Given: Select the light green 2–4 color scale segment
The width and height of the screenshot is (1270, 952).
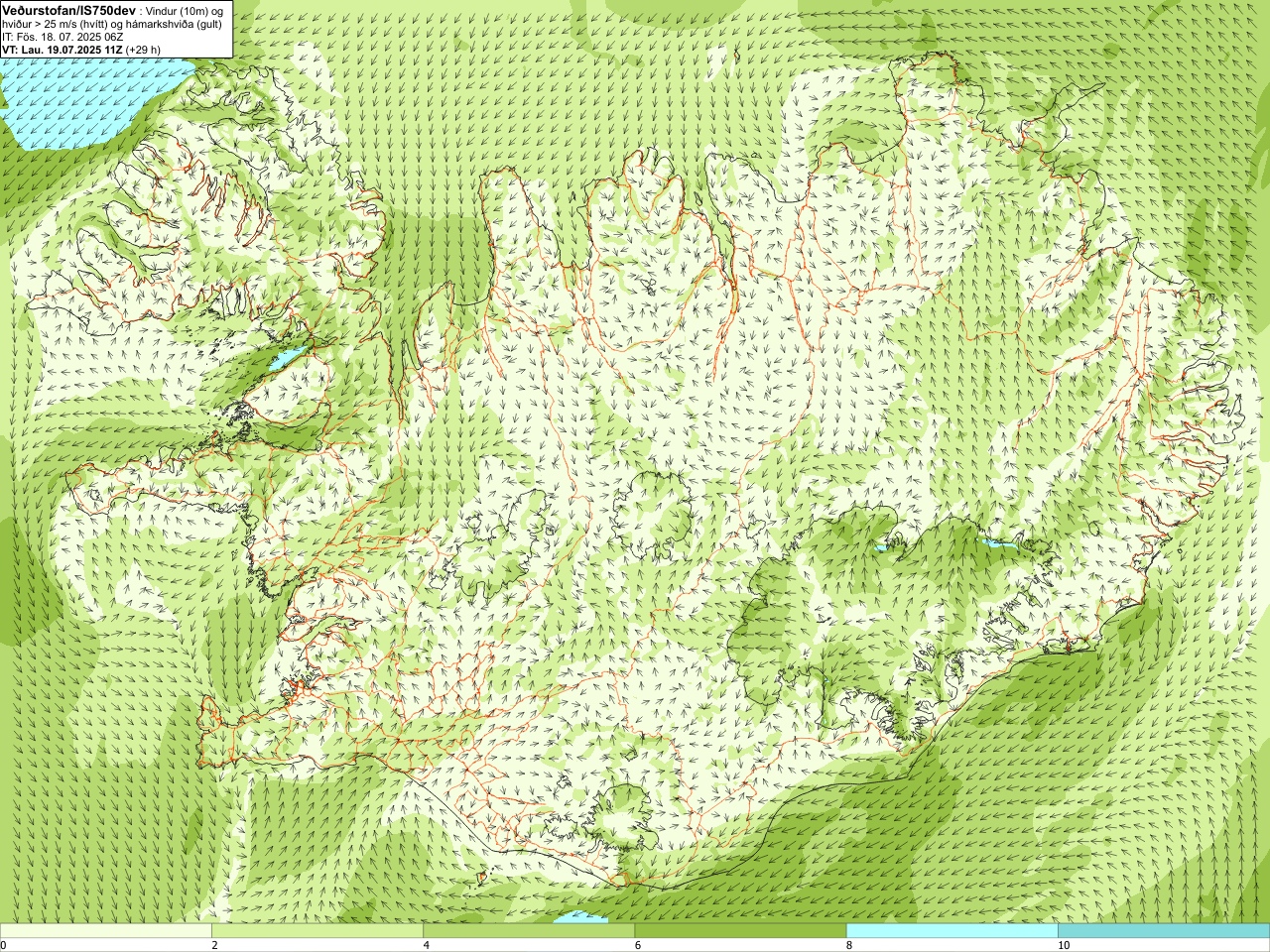Looking at the screenshot, I should click(x=317, y=931).
